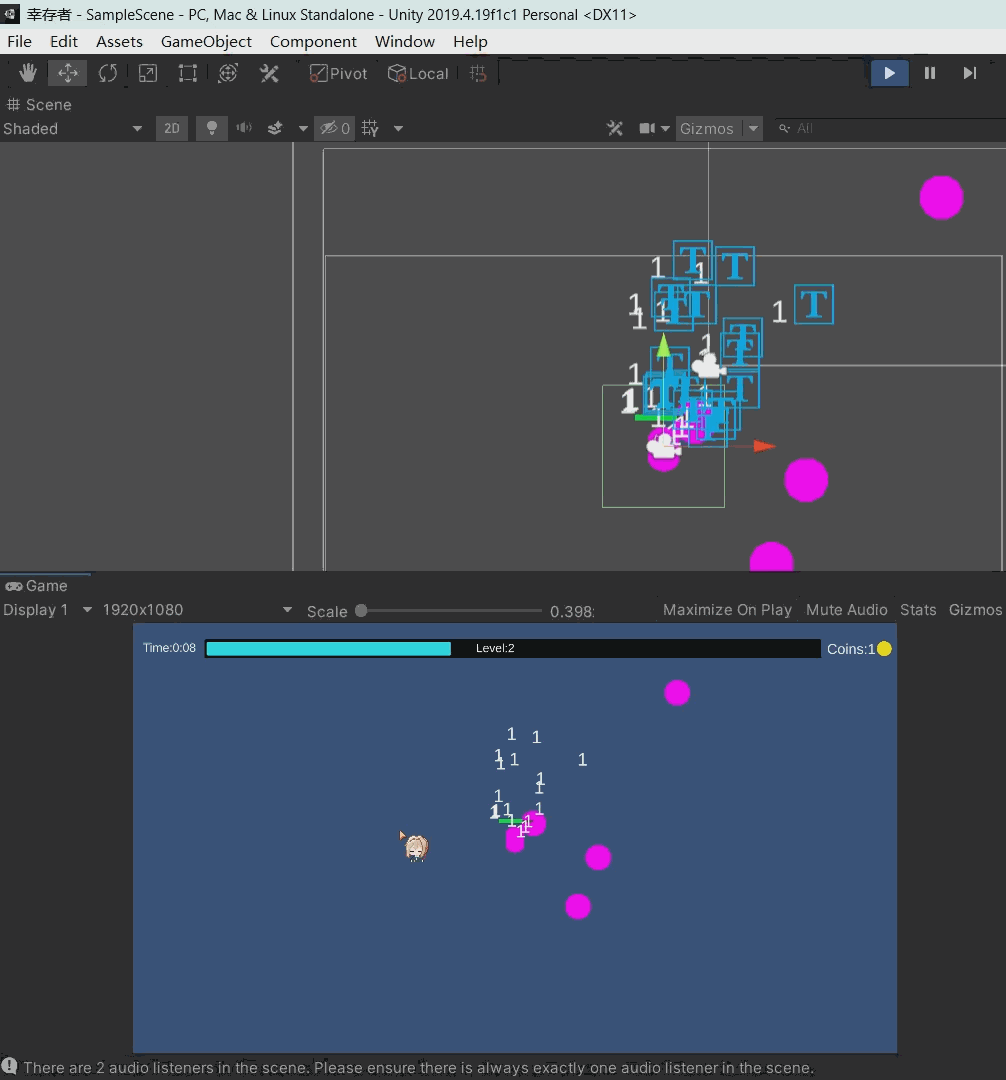Click Mute Audio in Game view
The height and width of the screenshot is (1080, 1006).
point(846,610)
